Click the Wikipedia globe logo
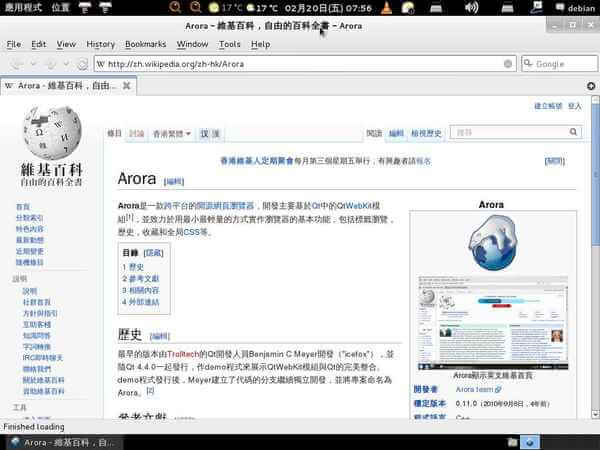 click(52, 132)
